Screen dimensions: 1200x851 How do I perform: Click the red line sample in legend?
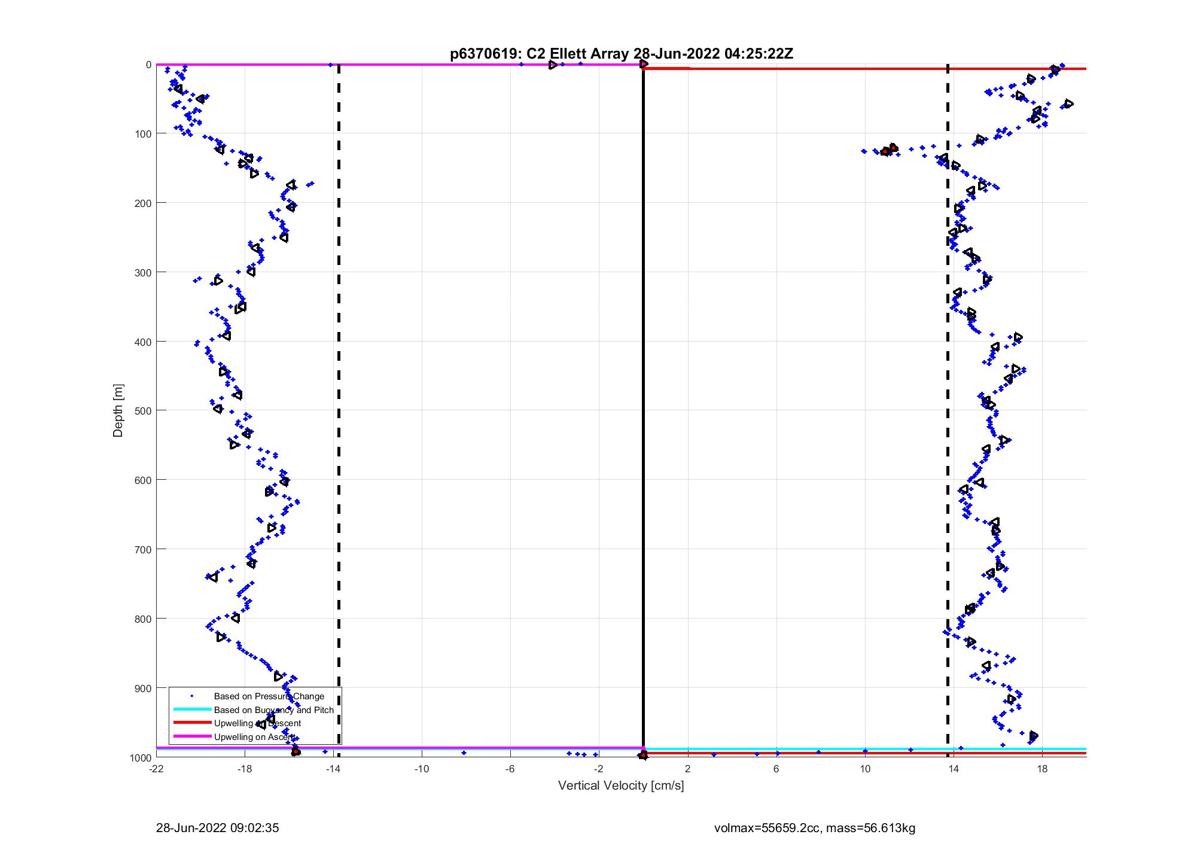(191, 722)
